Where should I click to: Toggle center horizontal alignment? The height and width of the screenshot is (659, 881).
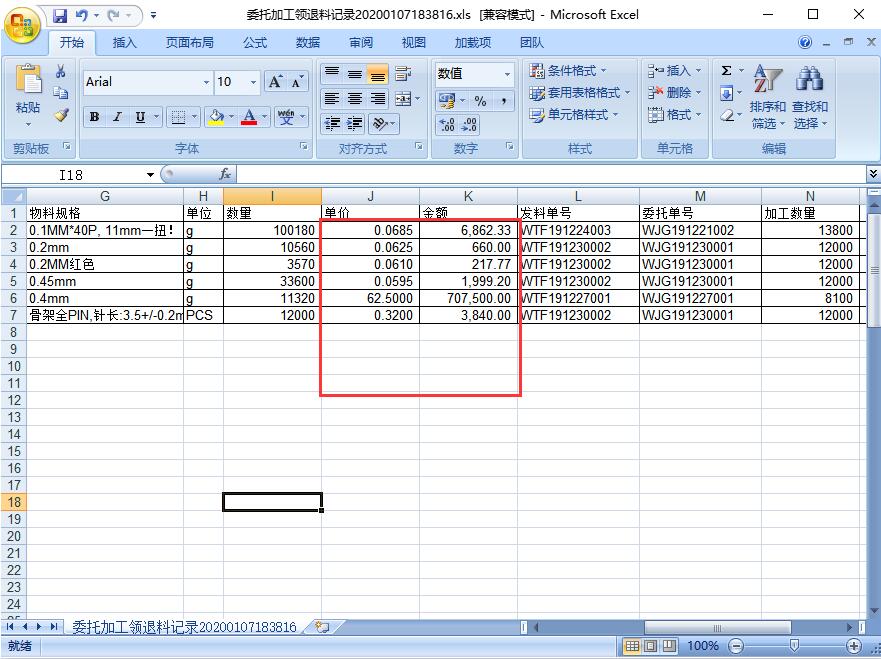click(355, 99)
